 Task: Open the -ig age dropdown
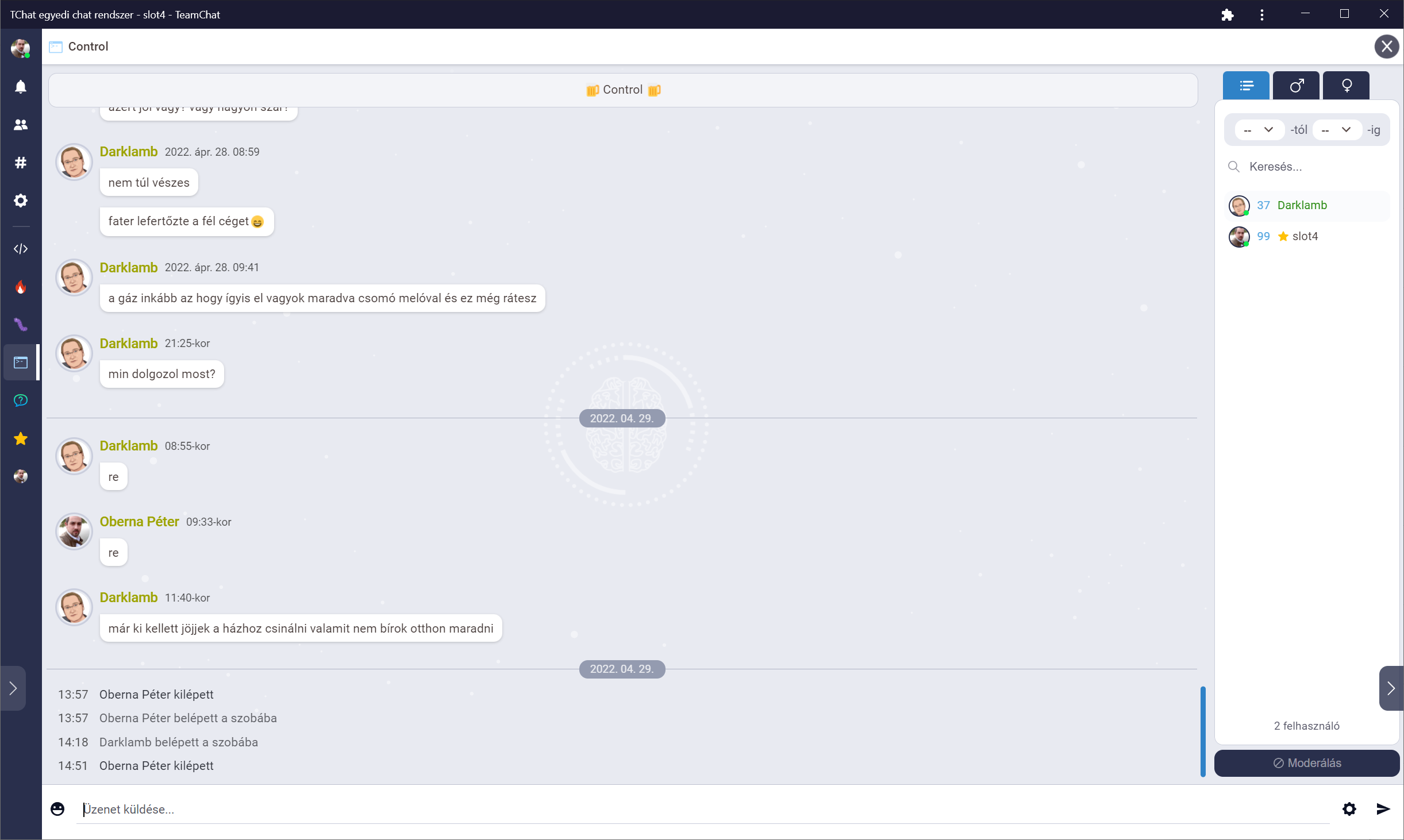[x=1337, y=130]
